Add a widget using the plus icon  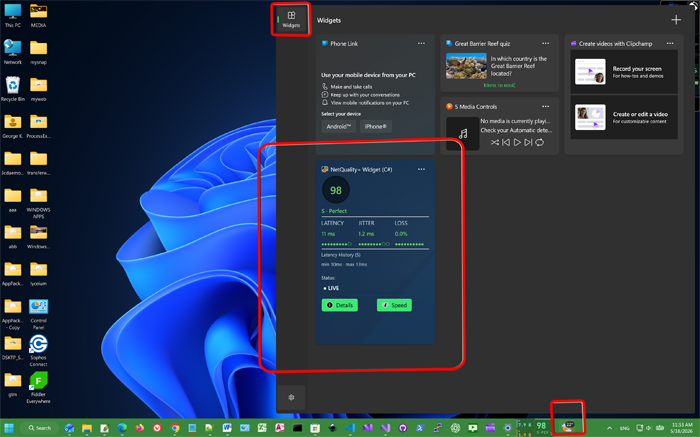[x=676, y=20]
